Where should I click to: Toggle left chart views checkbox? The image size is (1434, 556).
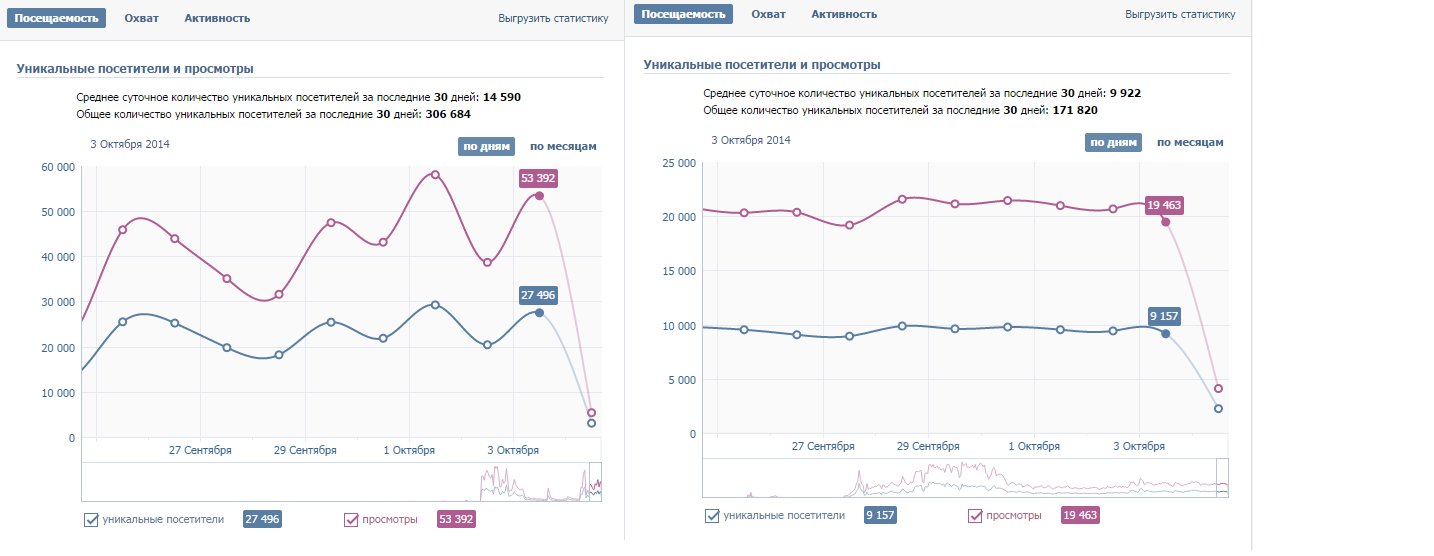(351, 520)
